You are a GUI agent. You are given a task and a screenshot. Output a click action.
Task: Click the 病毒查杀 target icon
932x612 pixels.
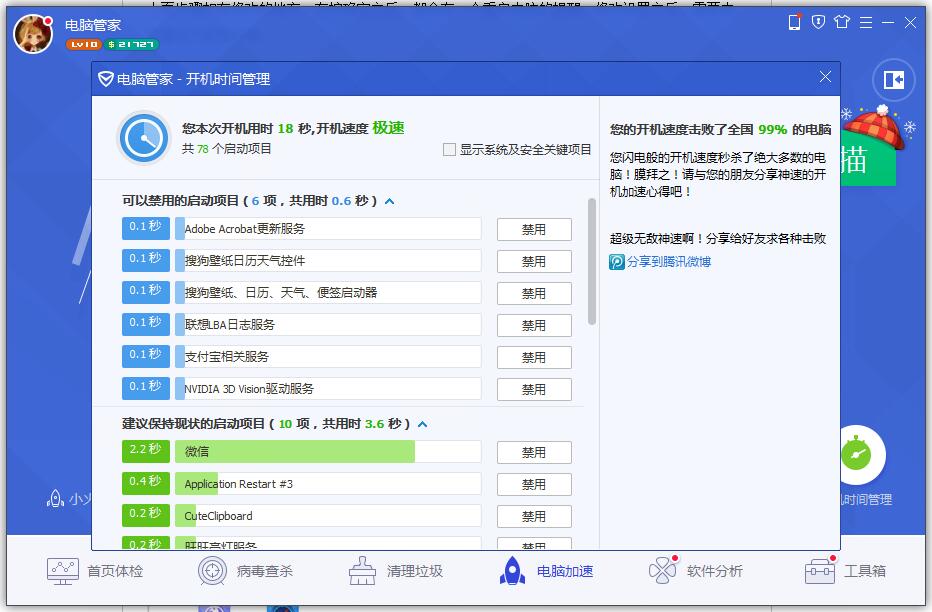[x=212, y=571]
